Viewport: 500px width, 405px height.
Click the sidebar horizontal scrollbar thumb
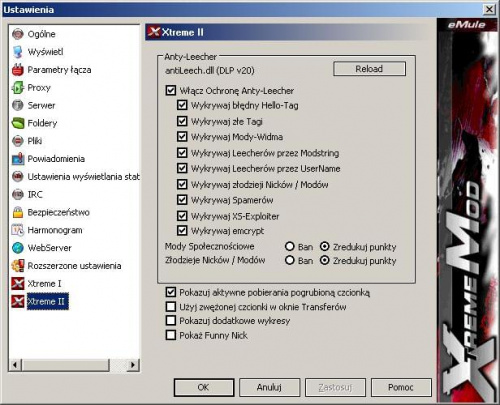[x=65, y=365]
